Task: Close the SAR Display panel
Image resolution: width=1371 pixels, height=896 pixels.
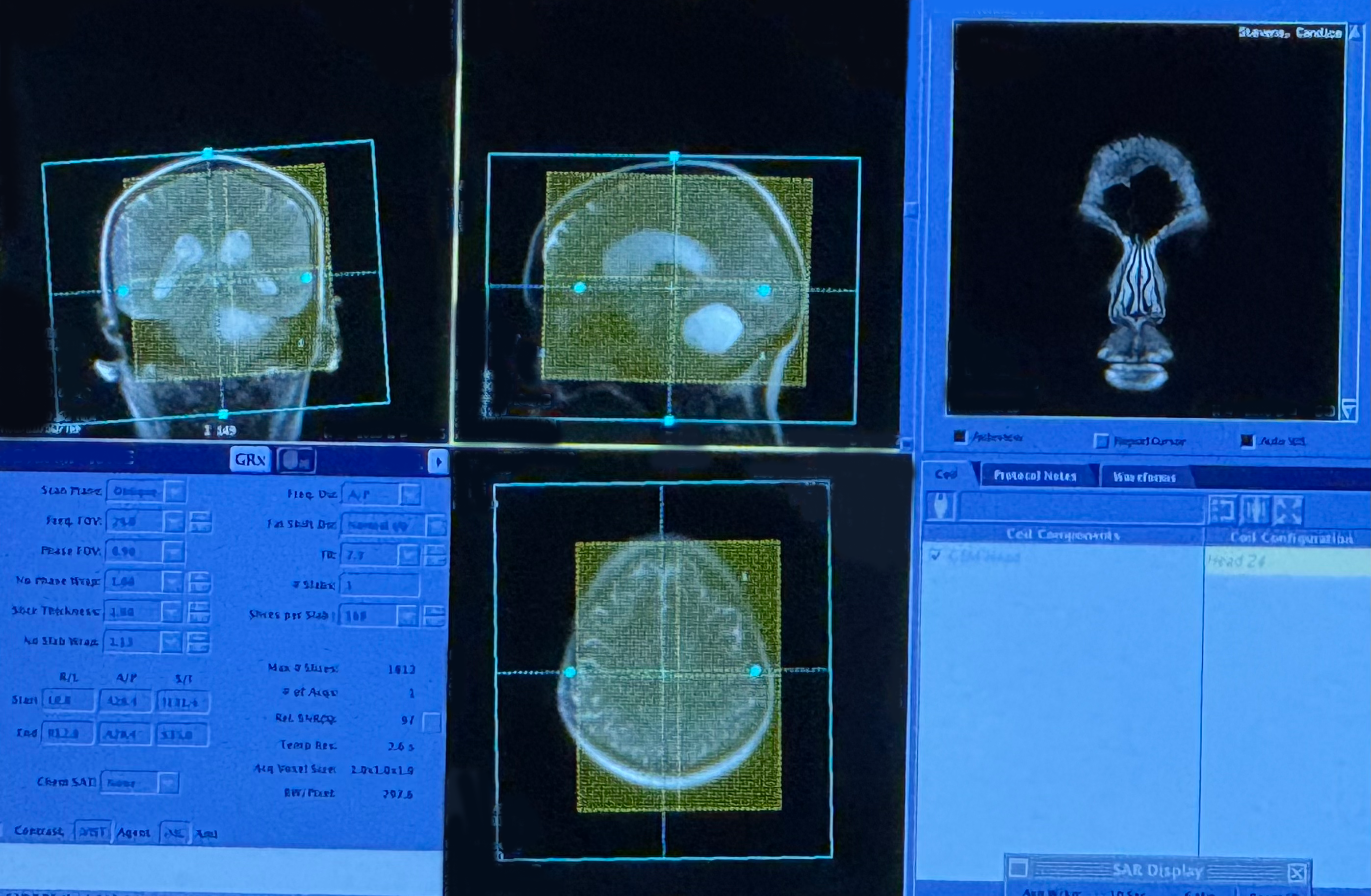Action: 1297,872
